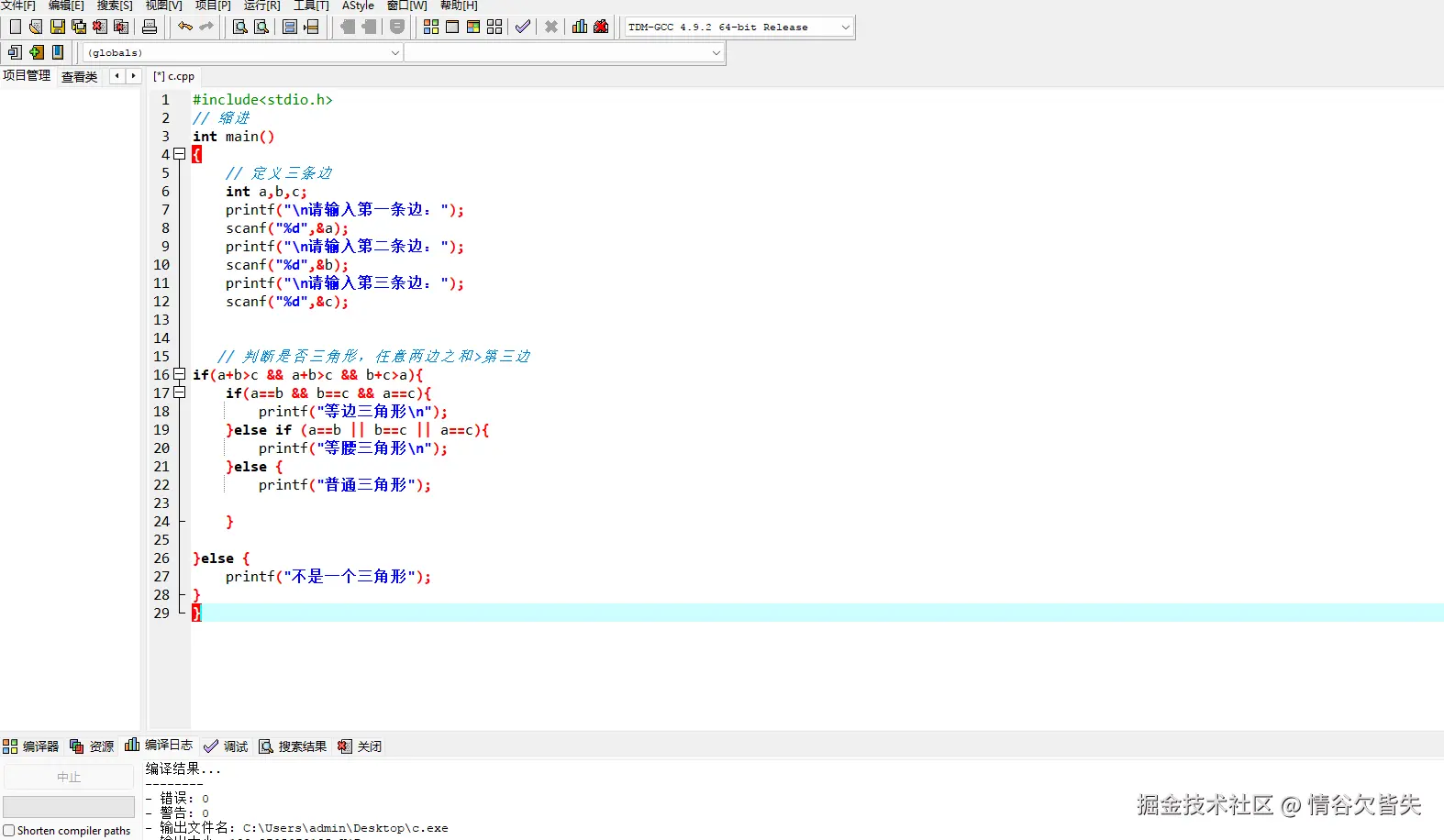This screenshot has width=1444, height=840.
Task: Undo the last edit via toolbar arrow
Action: pyautogui.click(x=184, y=27)
